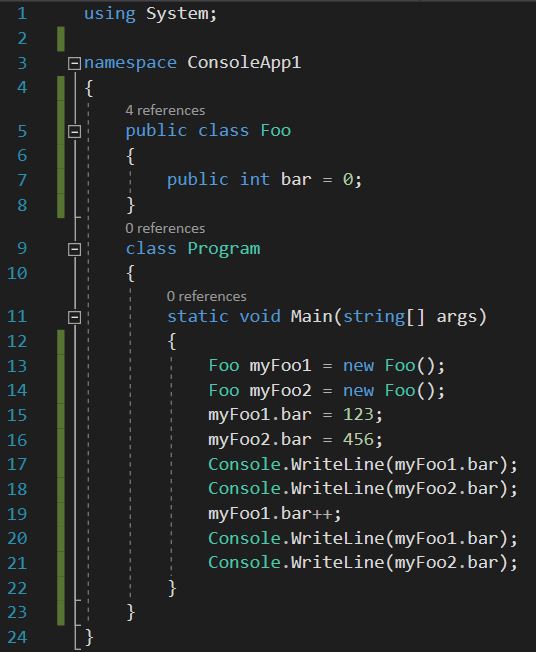Click the 'namespace' keyword on line 3
Screen dimensions: 536x652
tap(131, 63)
